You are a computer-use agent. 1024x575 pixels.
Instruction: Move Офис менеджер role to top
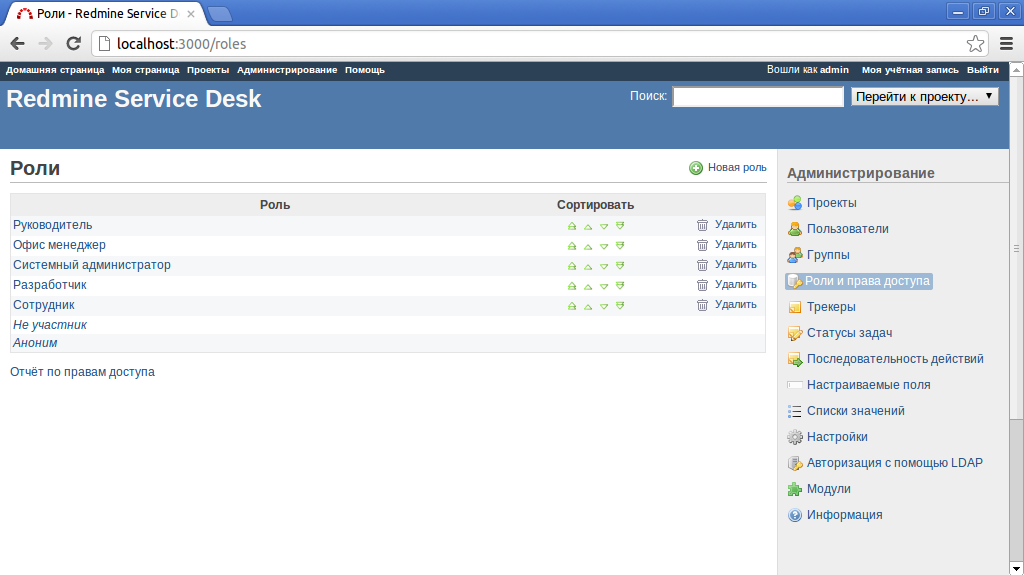(572, 246)
